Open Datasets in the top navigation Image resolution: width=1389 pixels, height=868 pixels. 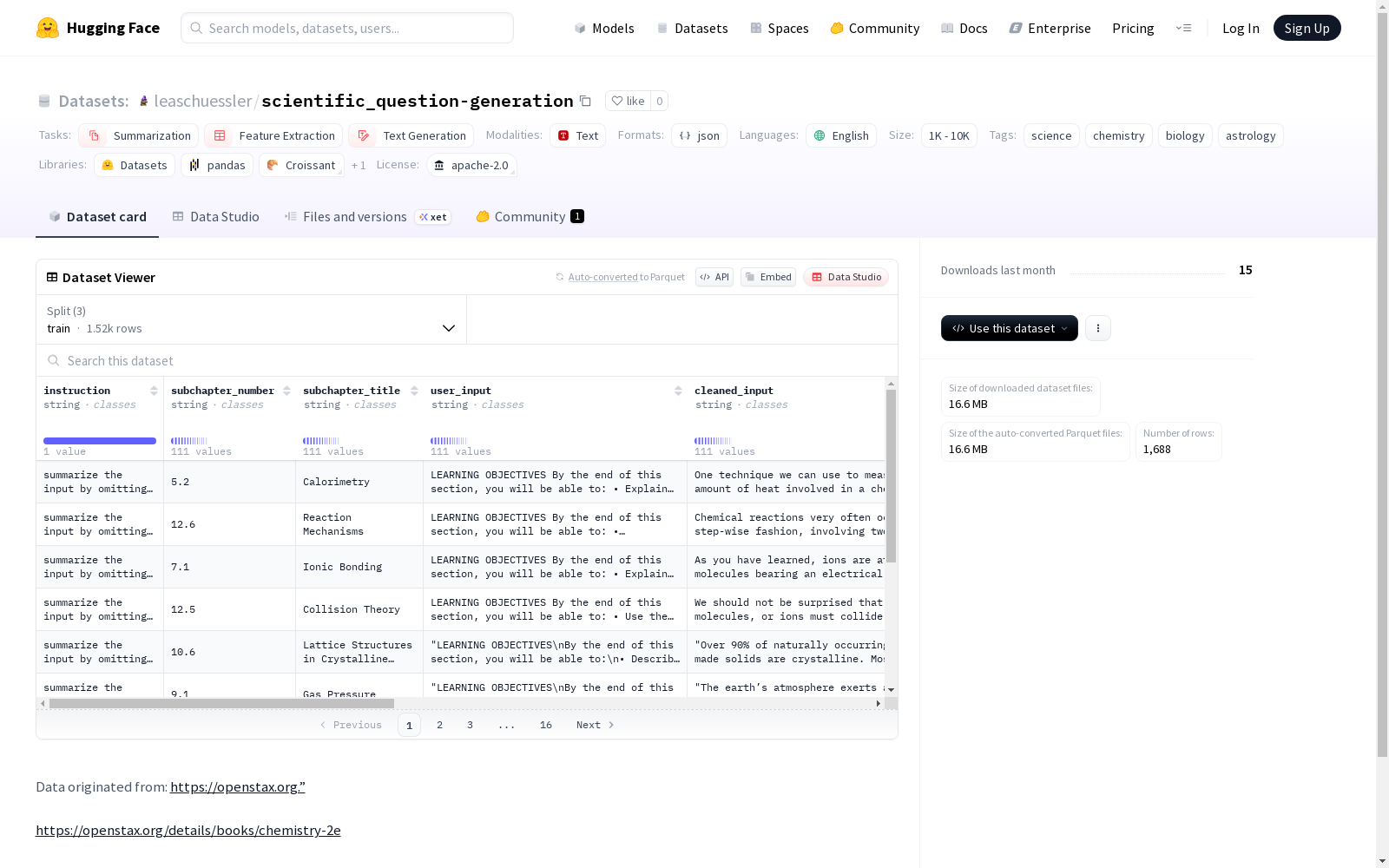692,28
